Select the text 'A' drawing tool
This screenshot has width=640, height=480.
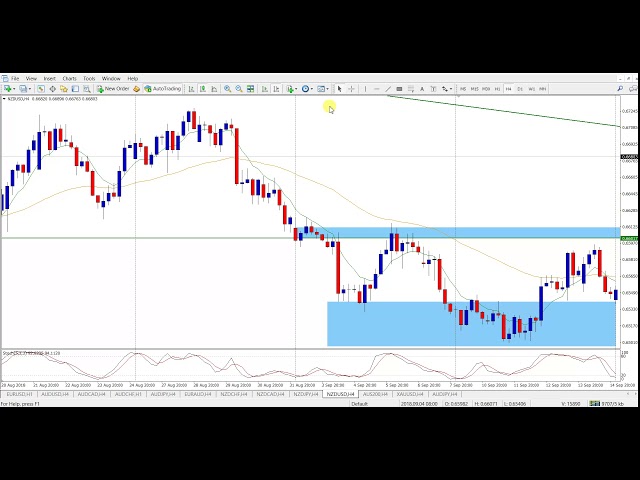422,89
